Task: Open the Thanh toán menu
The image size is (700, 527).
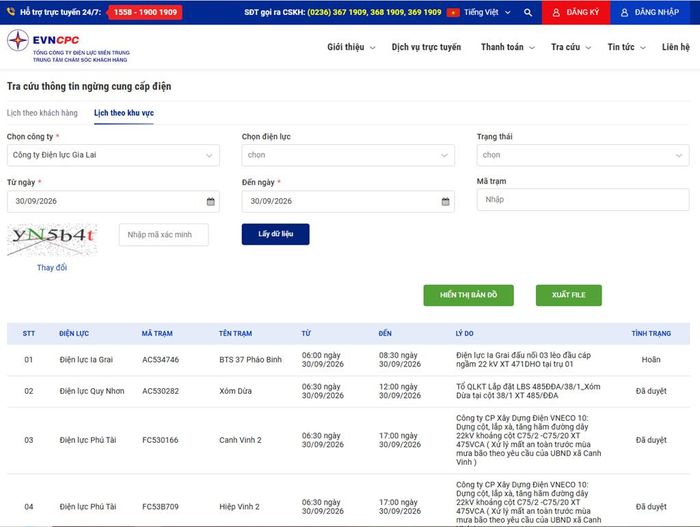Action: coord(508,47)
